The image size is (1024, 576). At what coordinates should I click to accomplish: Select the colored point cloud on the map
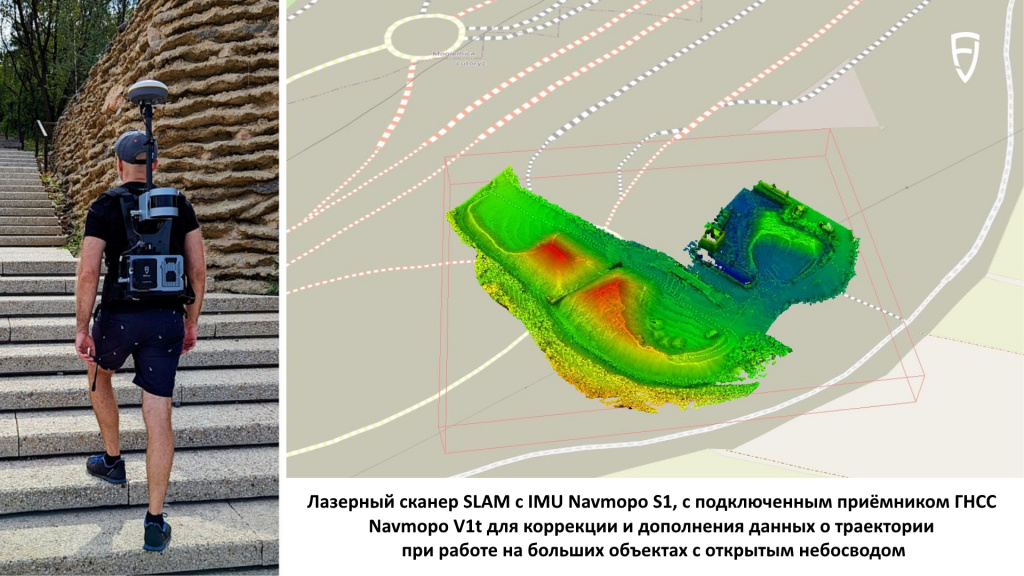[651, 291]
